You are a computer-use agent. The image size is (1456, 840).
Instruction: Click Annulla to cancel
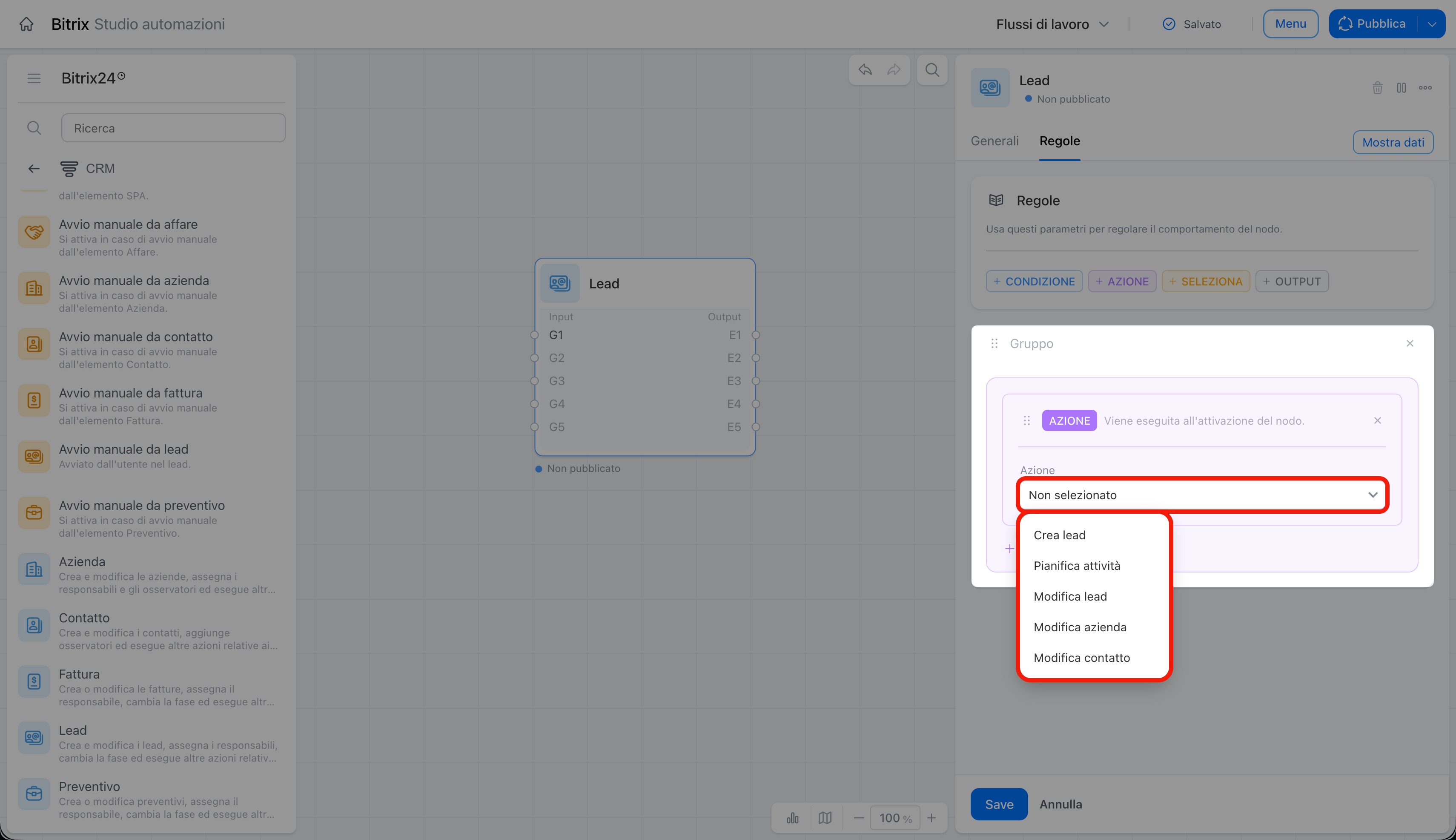click(x=1060, y=804)
